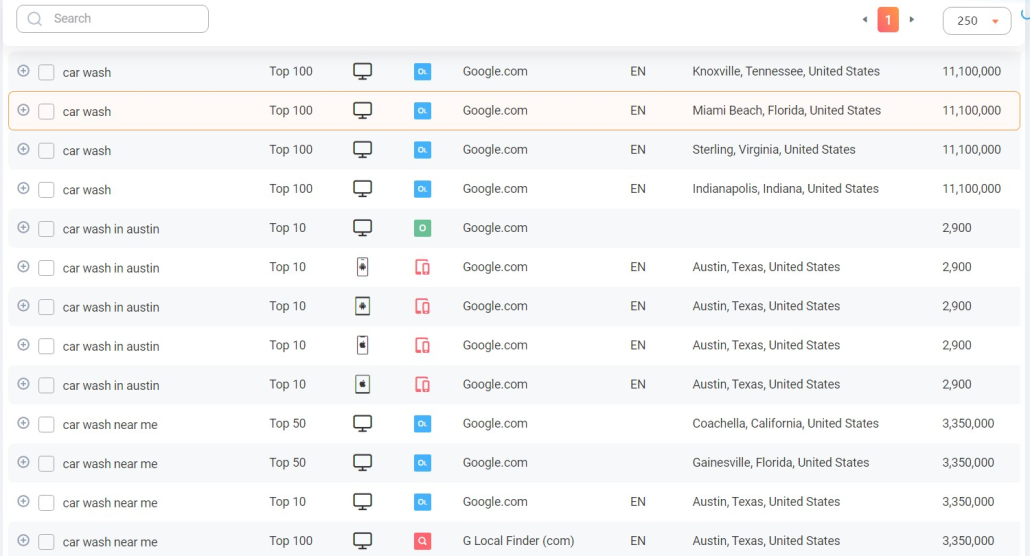
Task: Click the red mobile search icon in iPhone row
Action: 422,346
